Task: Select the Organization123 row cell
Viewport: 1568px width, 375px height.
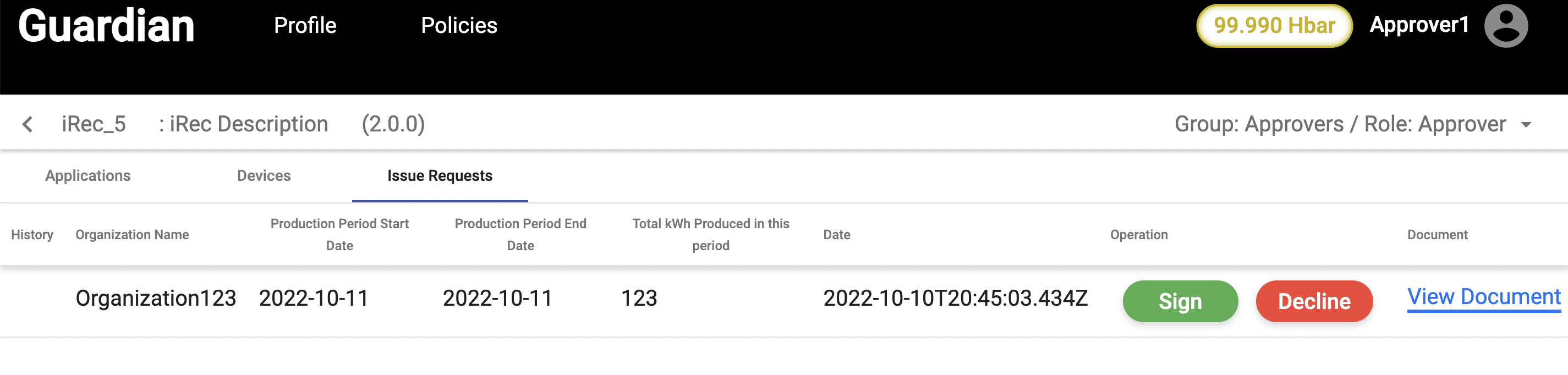Action: [x=156, y=298]
